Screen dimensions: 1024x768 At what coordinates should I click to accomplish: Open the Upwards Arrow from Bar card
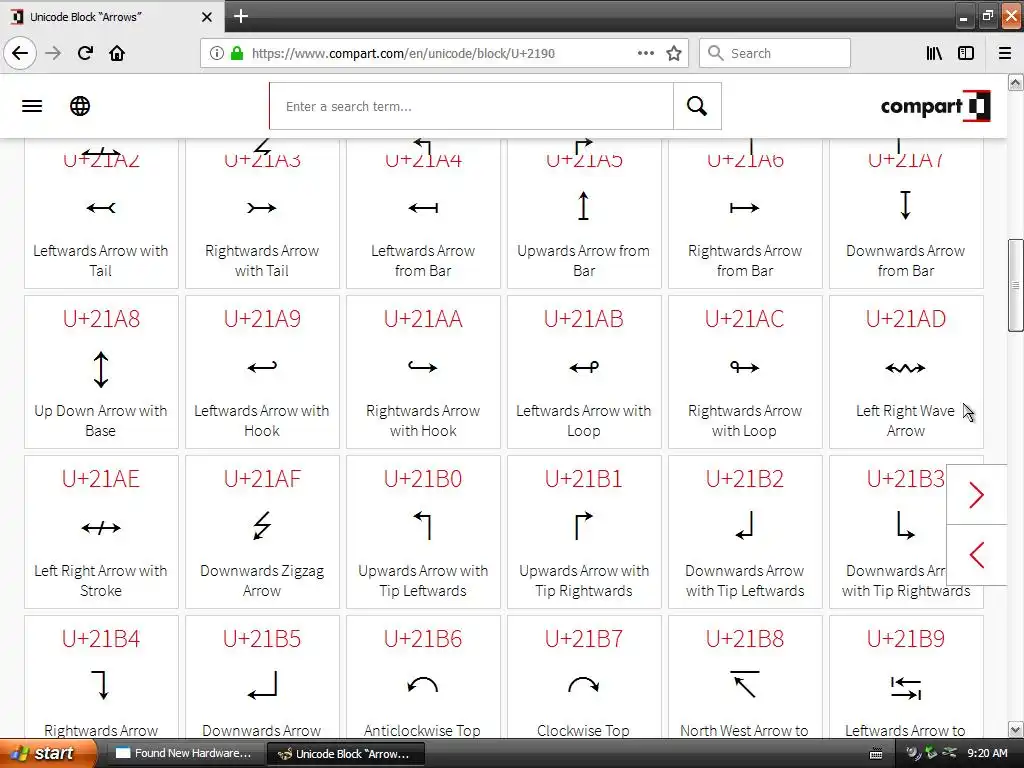(x=584, y=213)
